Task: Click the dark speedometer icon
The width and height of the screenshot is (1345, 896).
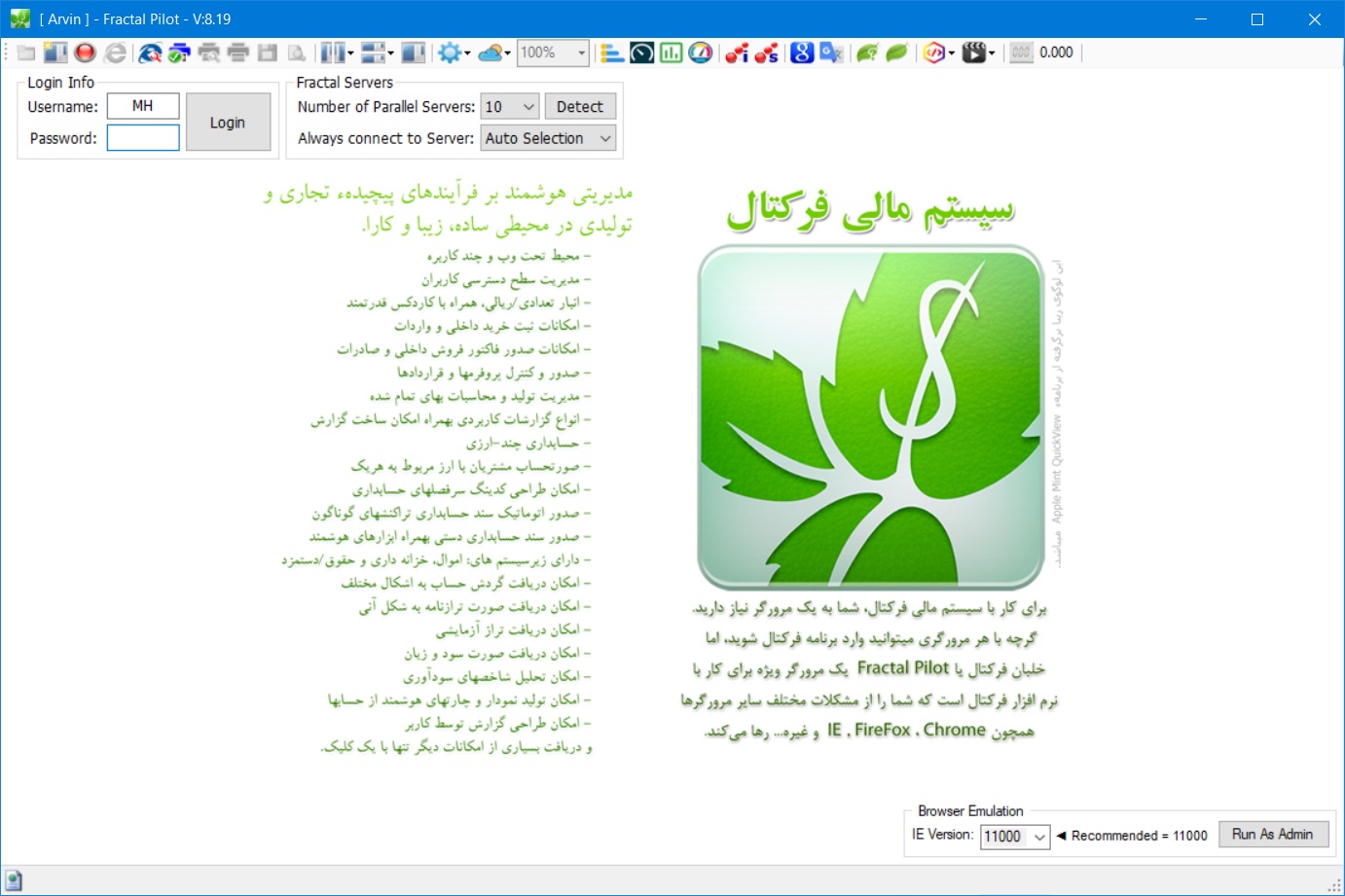Action: (x=642, y=53)
